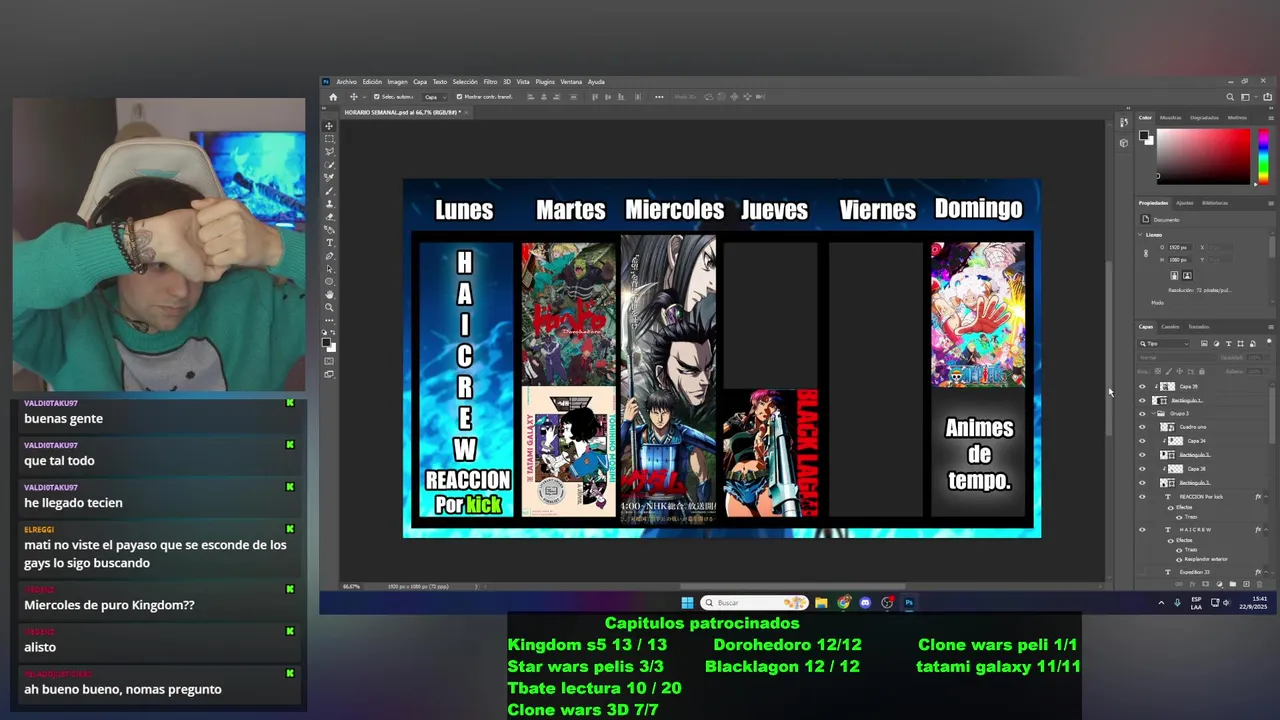Click the link layers chain icon
The width and height of the screenshot is (1280, 720).
point(1179,584)
